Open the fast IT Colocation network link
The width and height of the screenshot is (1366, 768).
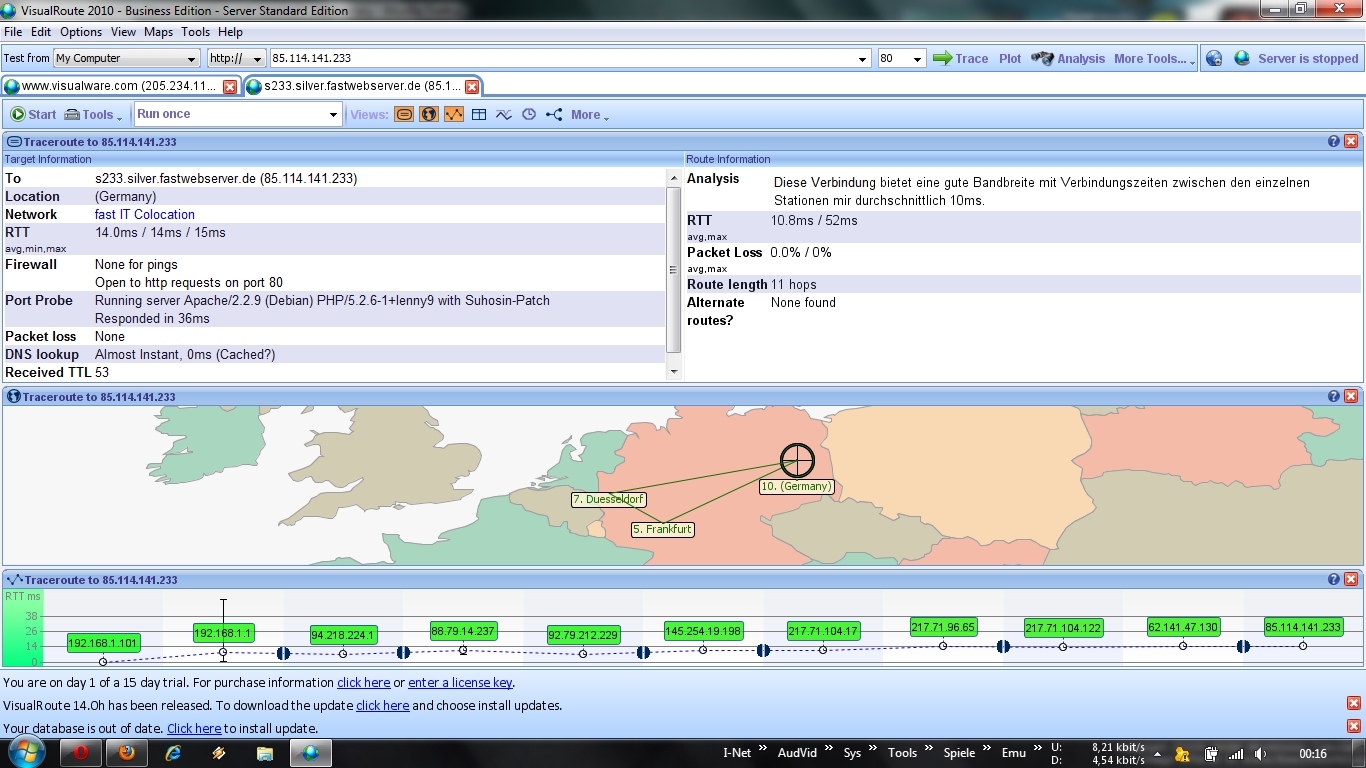(x=145, y=214)
